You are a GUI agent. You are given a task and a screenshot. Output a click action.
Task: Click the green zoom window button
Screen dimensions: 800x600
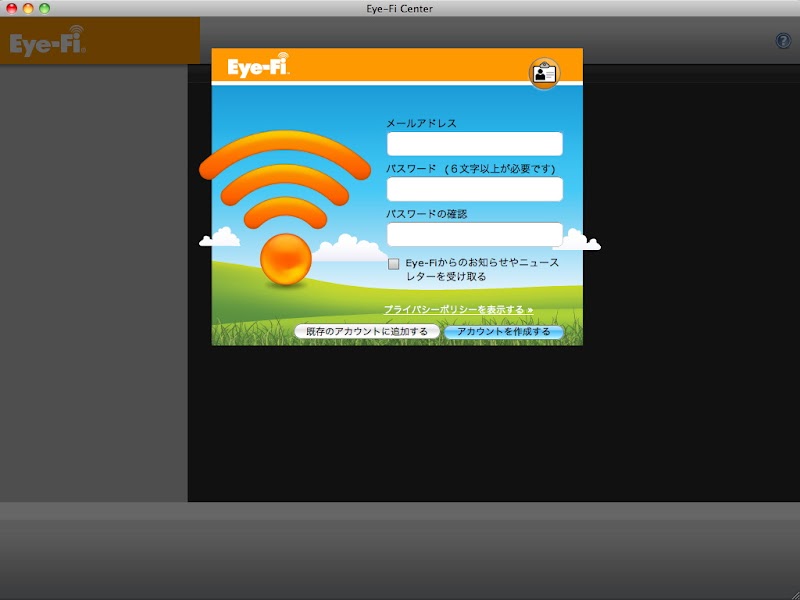[x=44, y=8]
